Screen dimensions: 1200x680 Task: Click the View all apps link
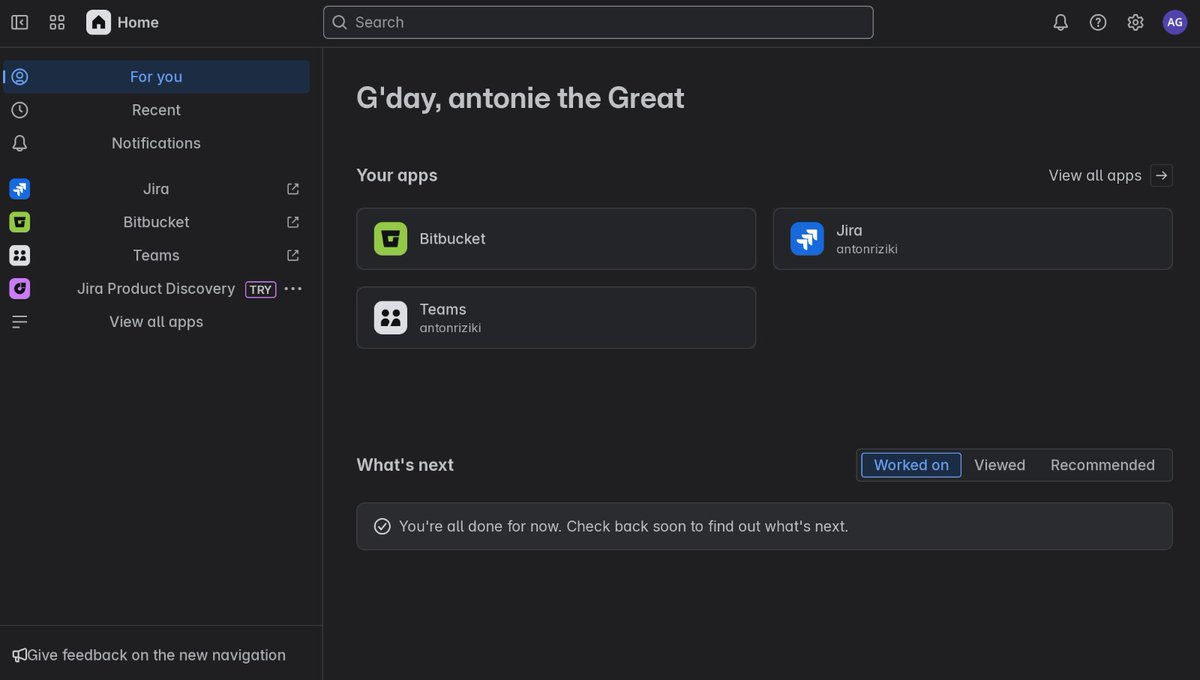click(1095, 175)
